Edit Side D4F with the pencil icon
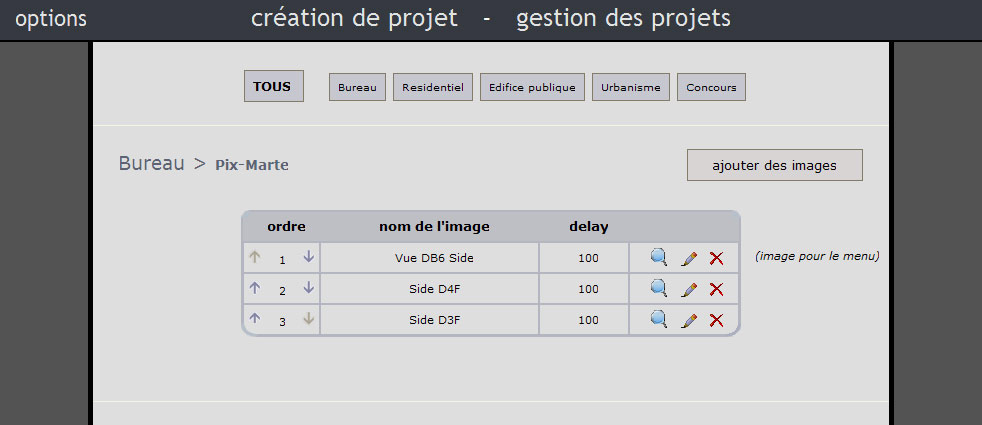This screenshot has height=425, width=982. [x=688, y=290]
